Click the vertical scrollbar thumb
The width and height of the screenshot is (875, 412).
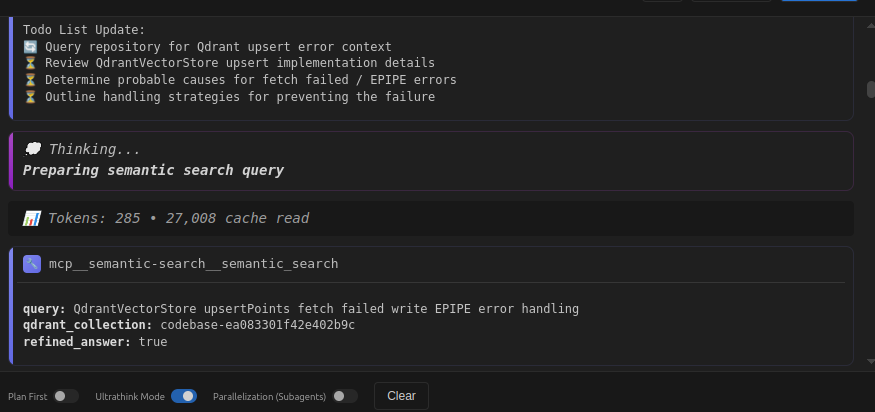(870, 89)
